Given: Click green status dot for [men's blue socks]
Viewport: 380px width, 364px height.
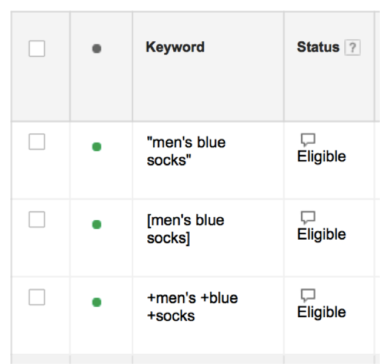Looking at the screenshot, I should (96, 225).
